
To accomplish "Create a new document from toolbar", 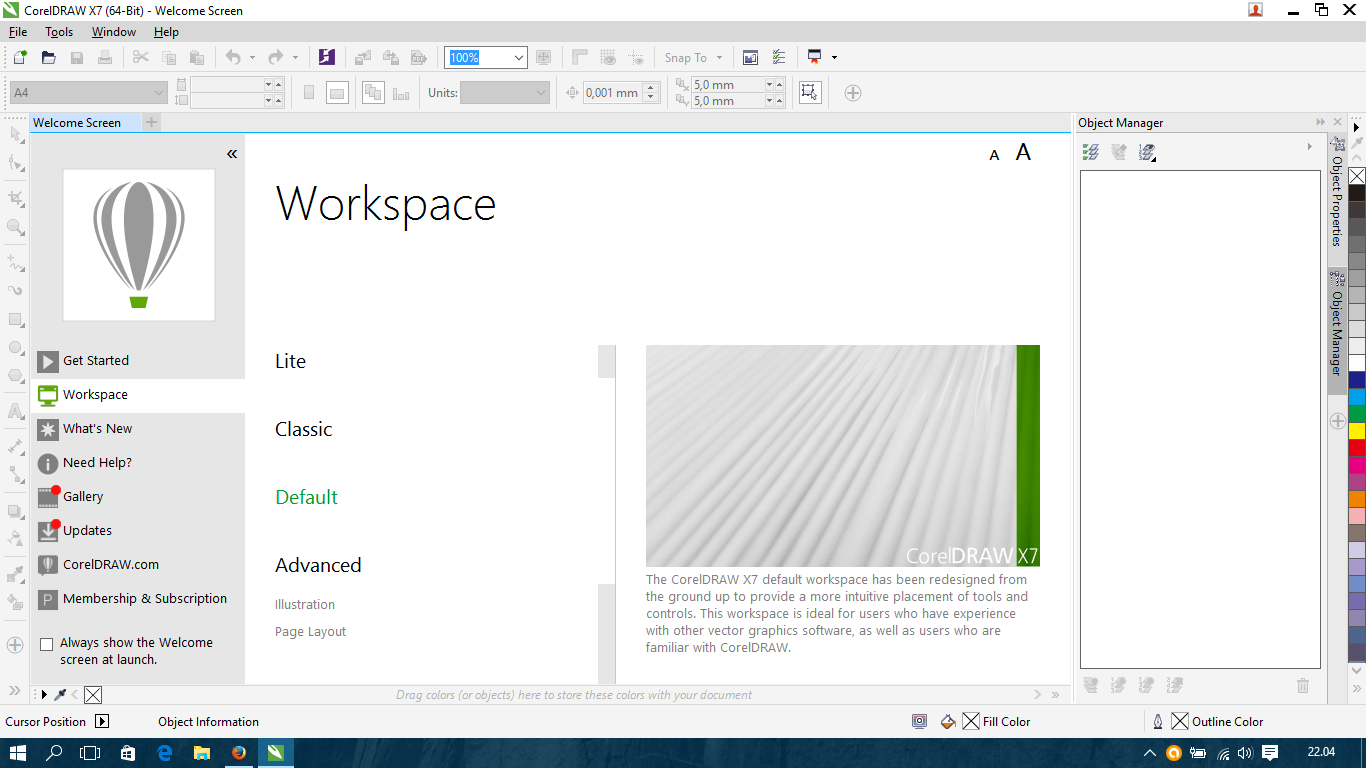I will [20, 57].
